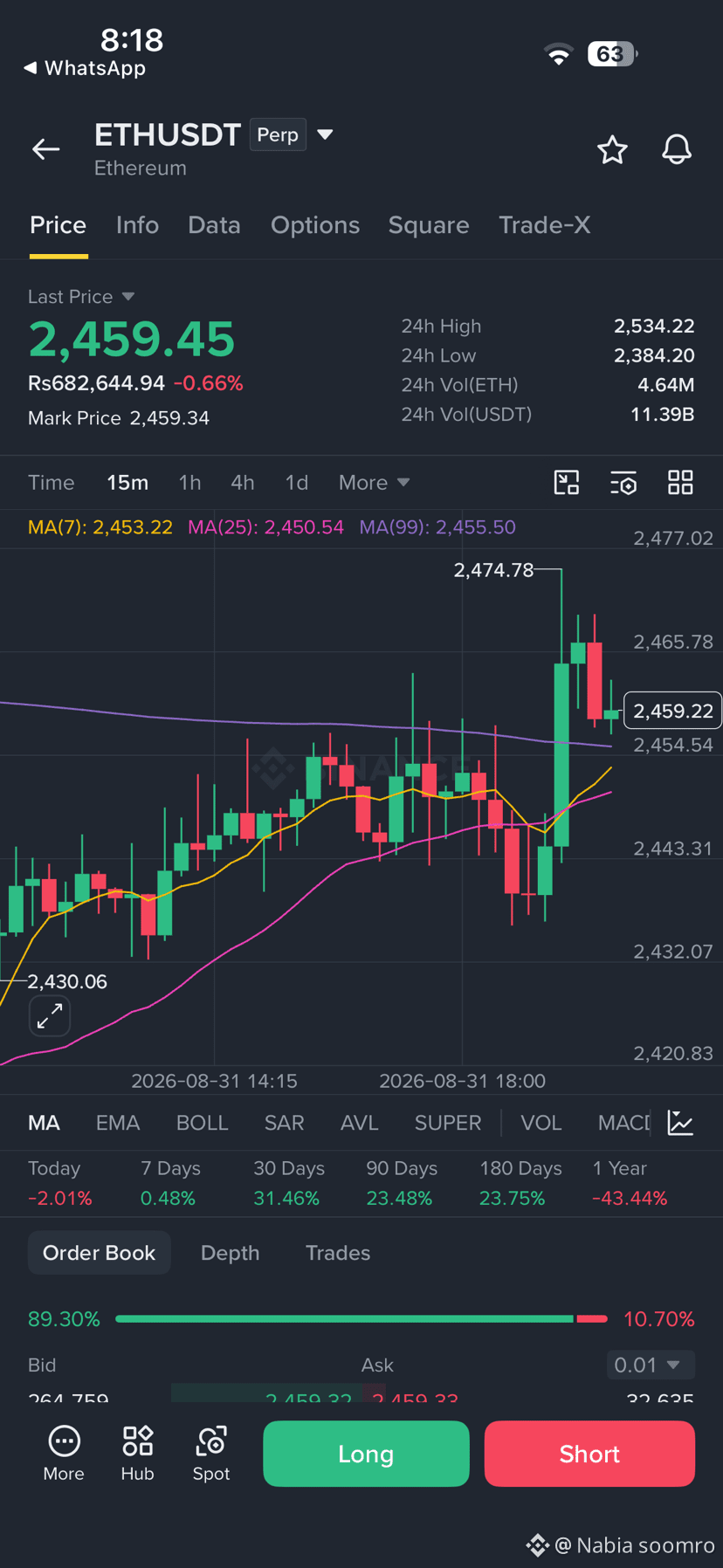Tap the Mark Price 2,459.34

(x=119, y=418)
